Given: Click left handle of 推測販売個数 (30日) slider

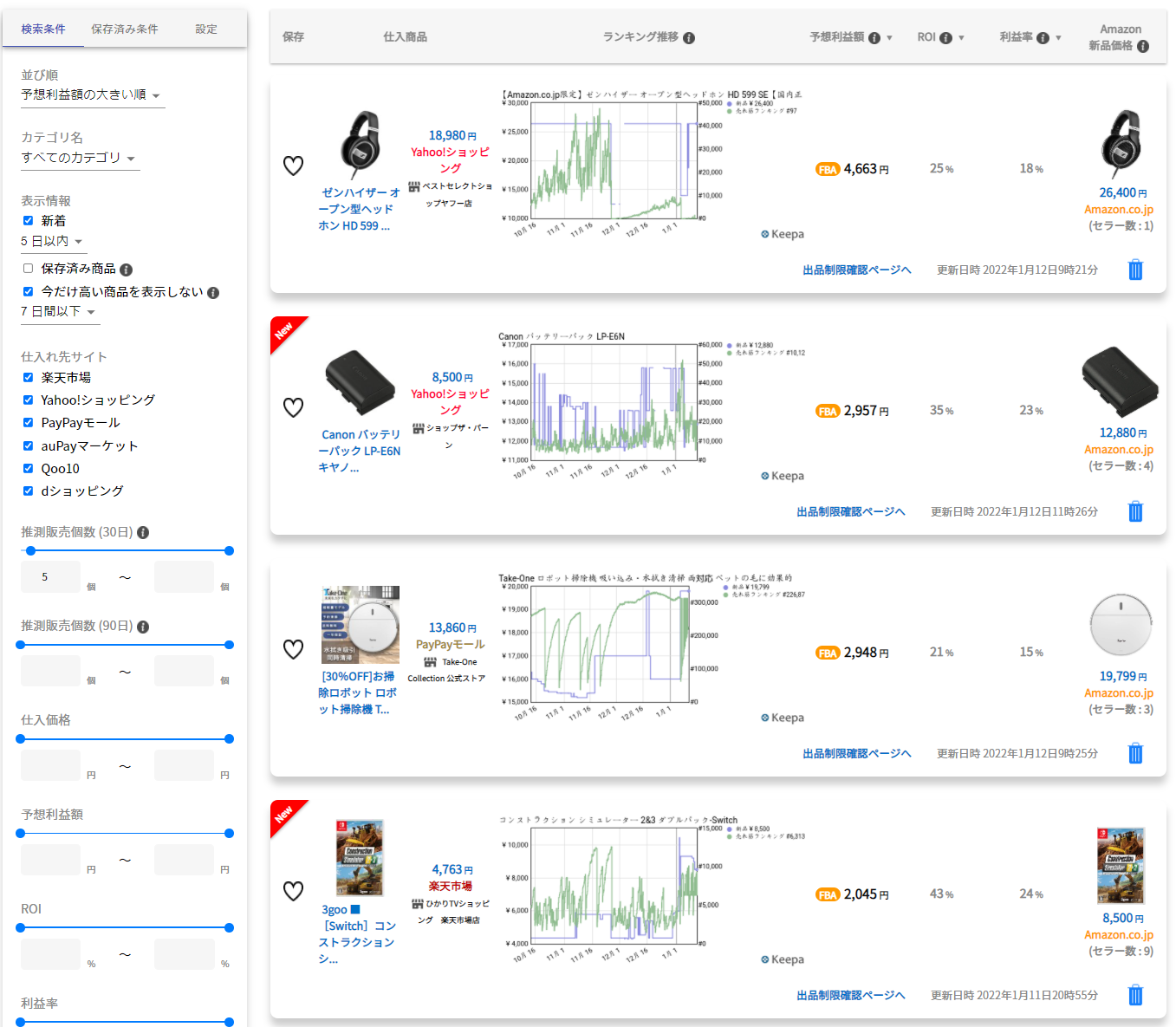Looking at the screenshot, I should (30, 551).
